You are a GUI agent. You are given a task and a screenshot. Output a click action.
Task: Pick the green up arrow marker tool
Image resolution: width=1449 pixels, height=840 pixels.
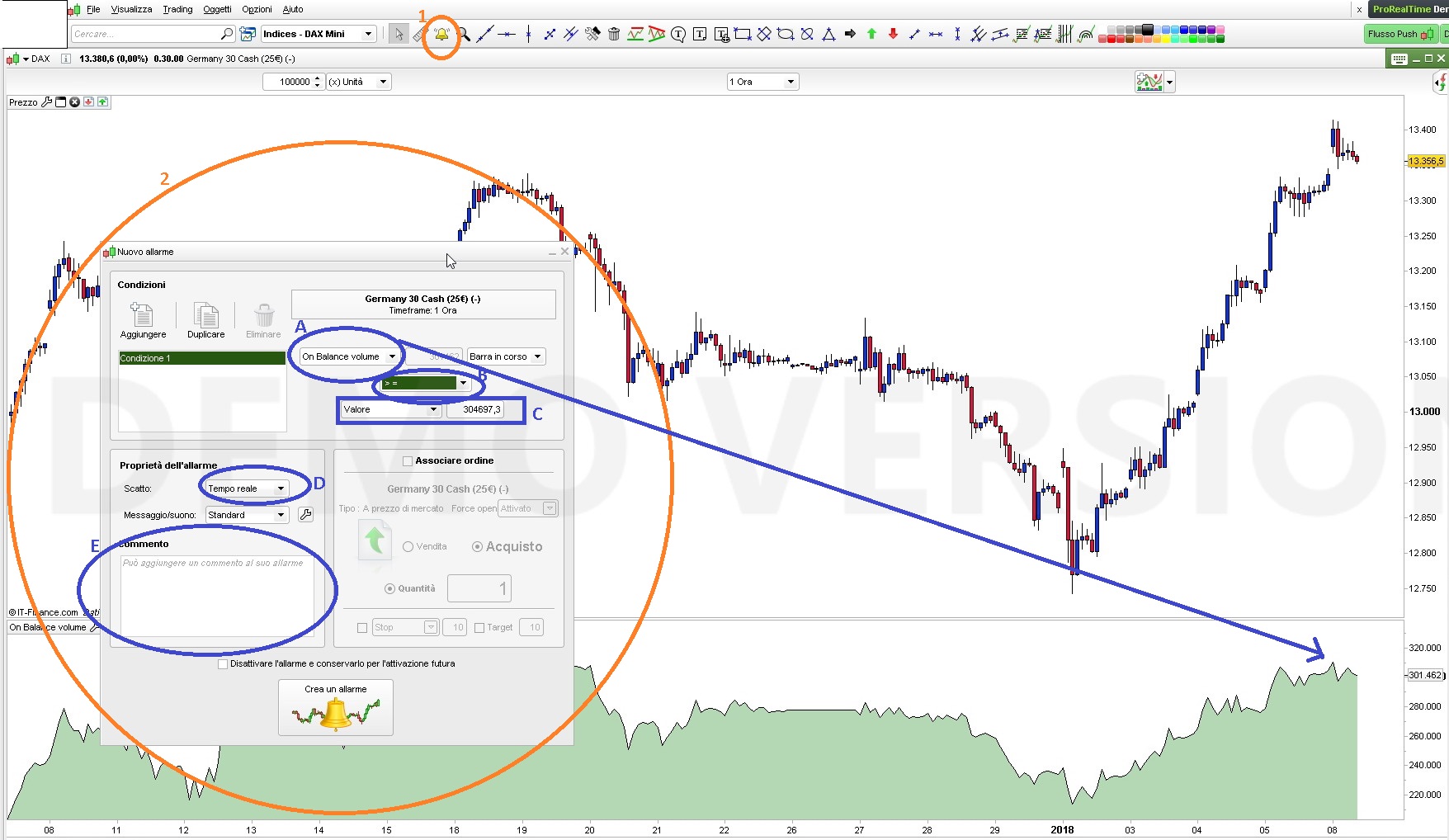[871, 34]
